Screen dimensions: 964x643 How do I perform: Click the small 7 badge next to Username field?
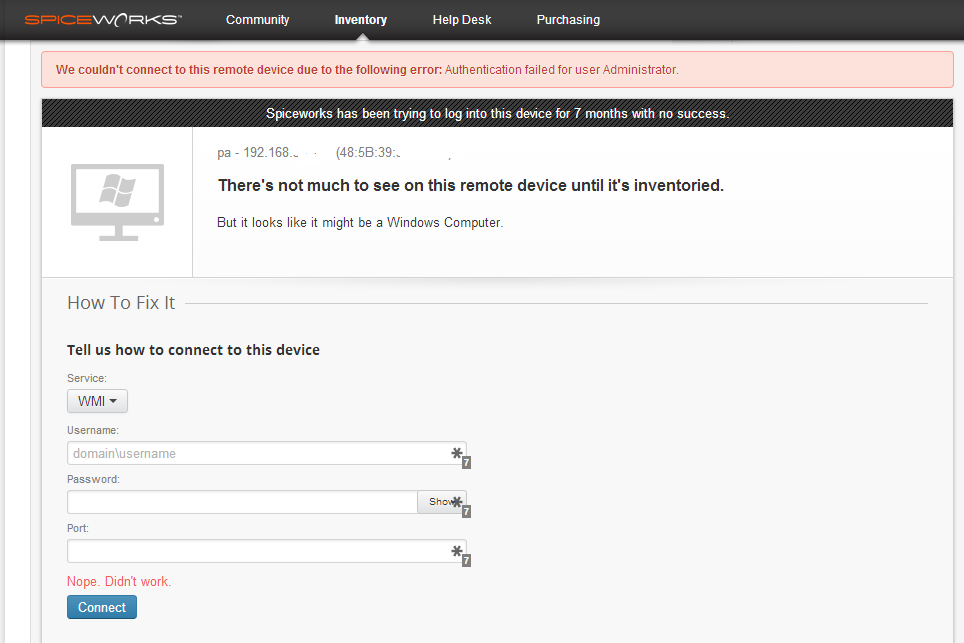point(464,461)
